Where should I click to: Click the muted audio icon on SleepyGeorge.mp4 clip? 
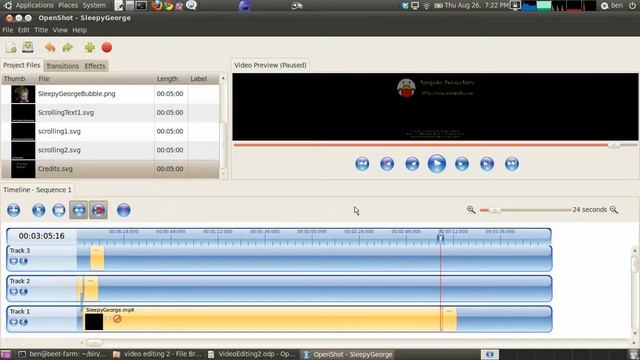[x=117, y=319]
